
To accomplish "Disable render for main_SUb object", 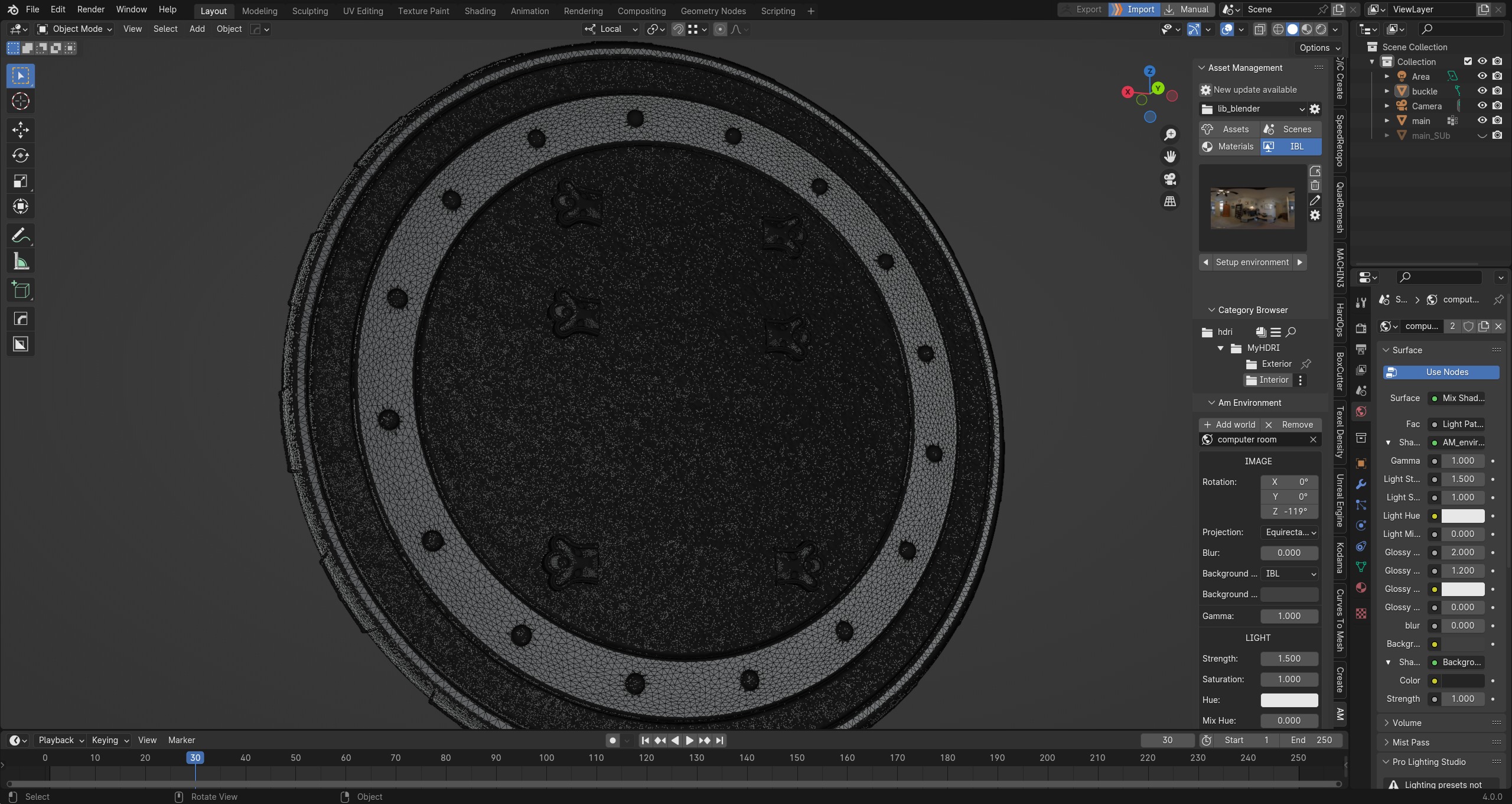I will point(1497,135).
